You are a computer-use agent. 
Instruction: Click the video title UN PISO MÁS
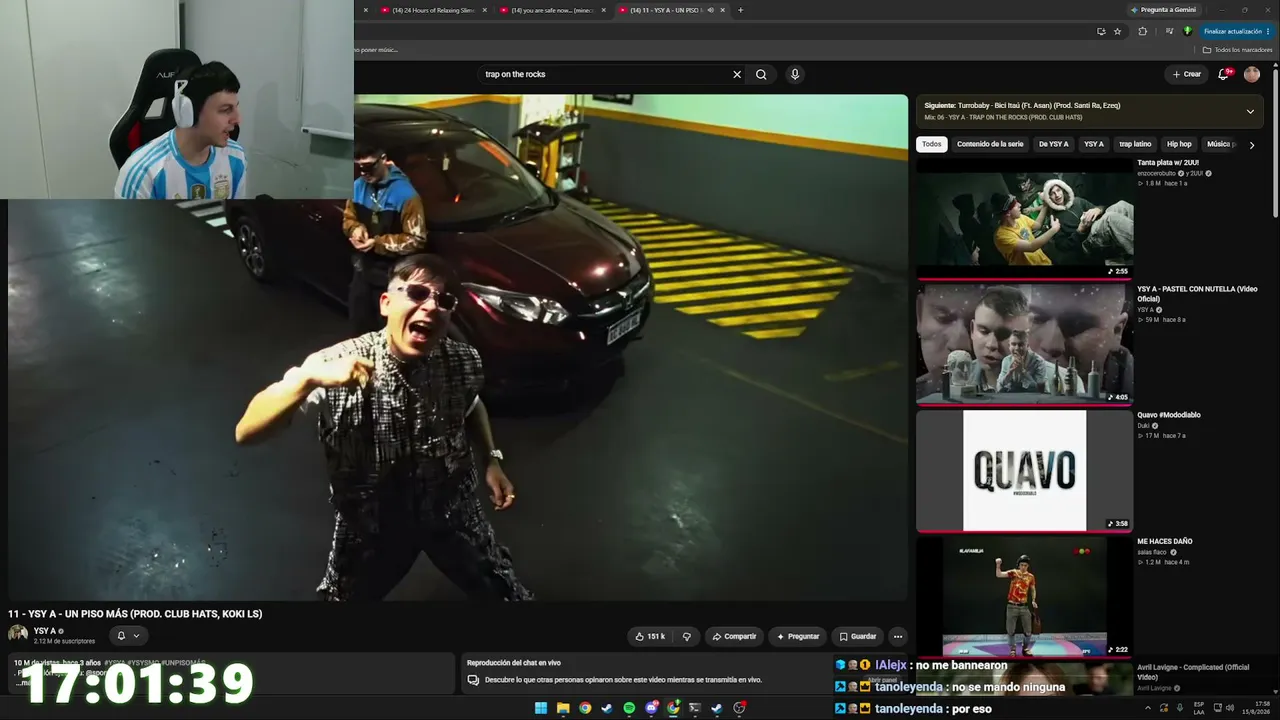pos(135,614)
